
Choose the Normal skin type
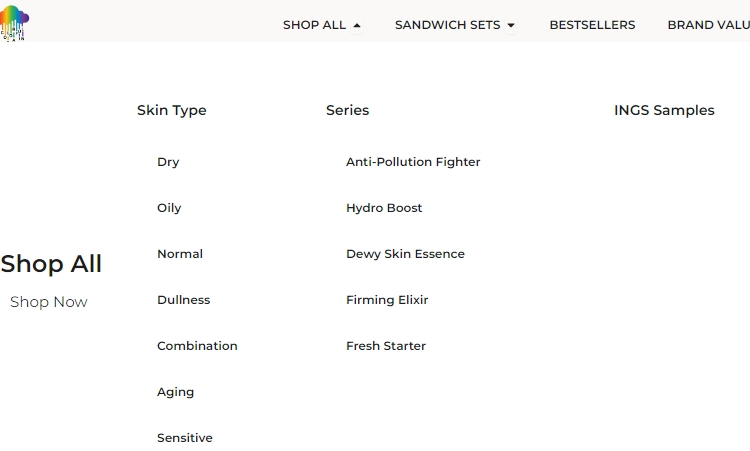180,254
